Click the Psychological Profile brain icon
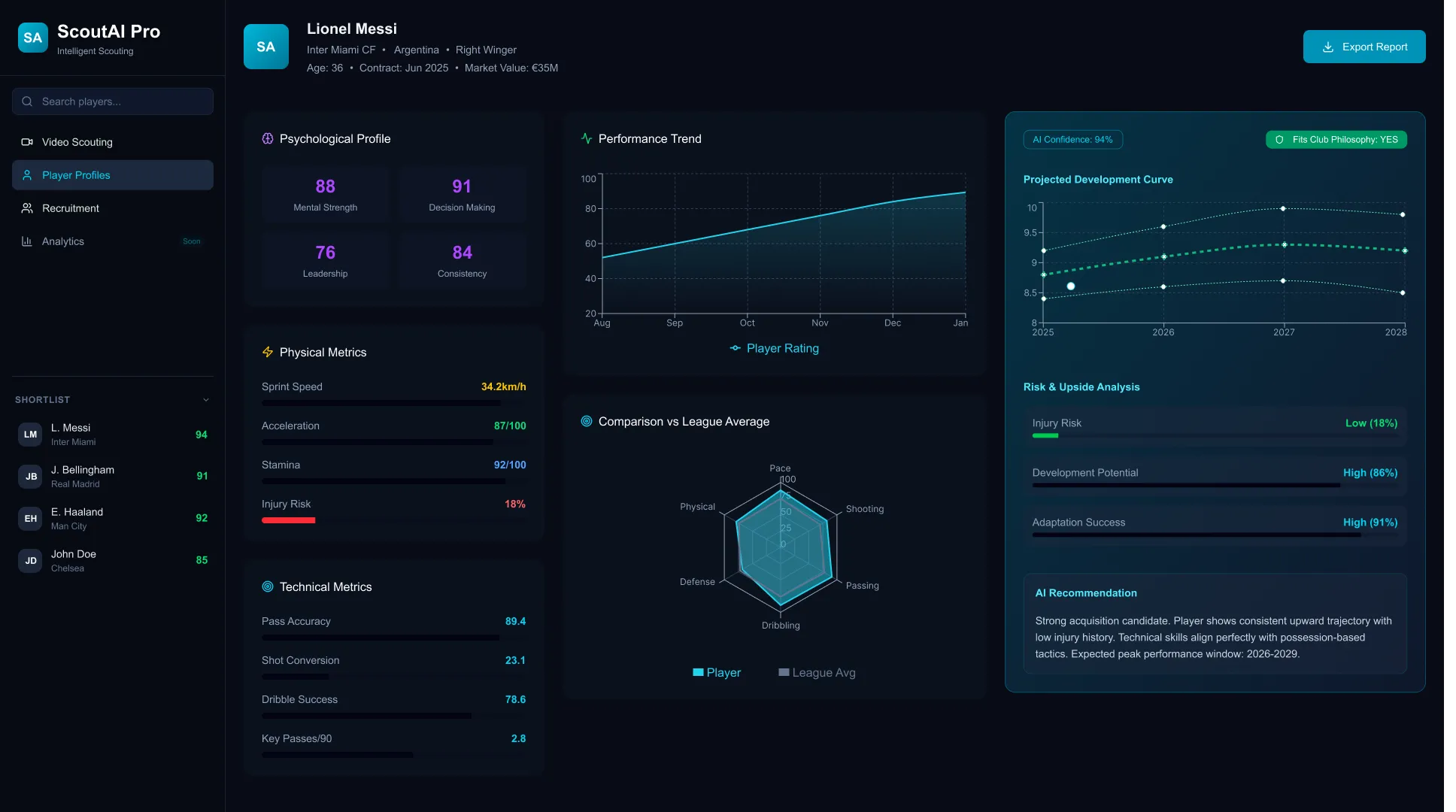The image size is (1456, 812). (x=268, y=138)
